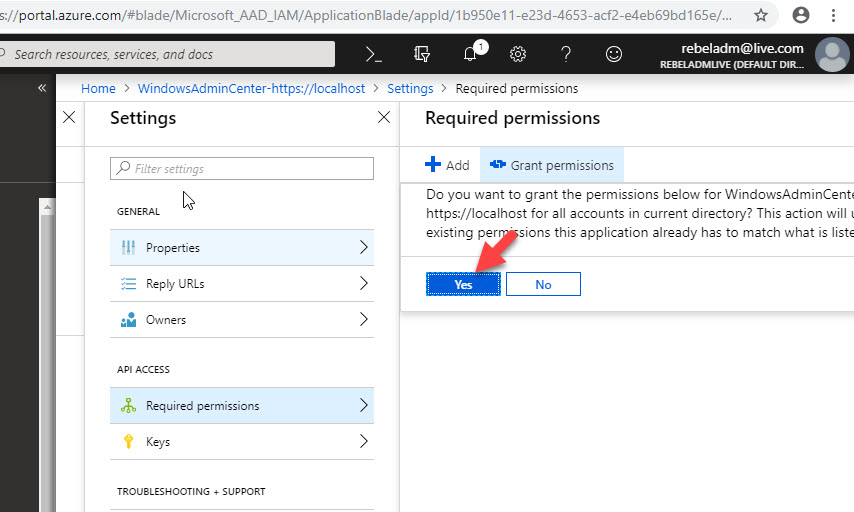The image size is (854, 512).
Task: Click the search magnifier in Filter settings
Action: pyautogui.click(x=124, y=168)
